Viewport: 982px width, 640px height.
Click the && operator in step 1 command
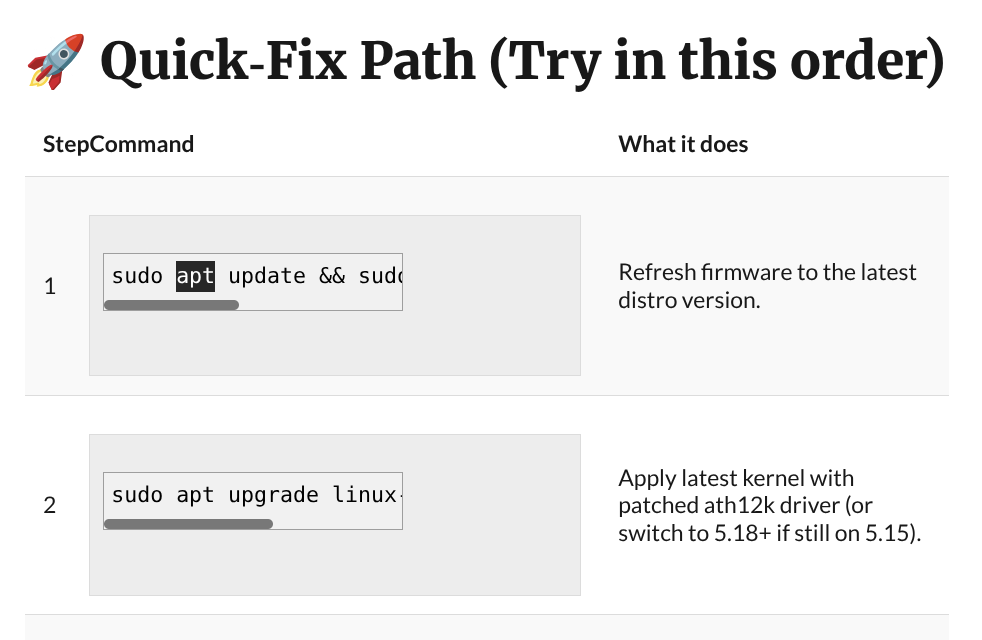332,276
